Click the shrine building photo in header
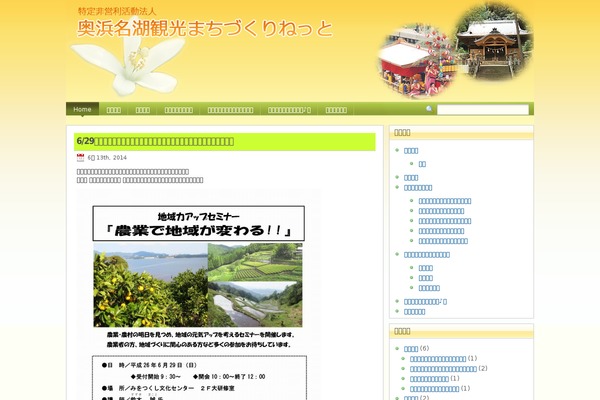 point(494,42)
